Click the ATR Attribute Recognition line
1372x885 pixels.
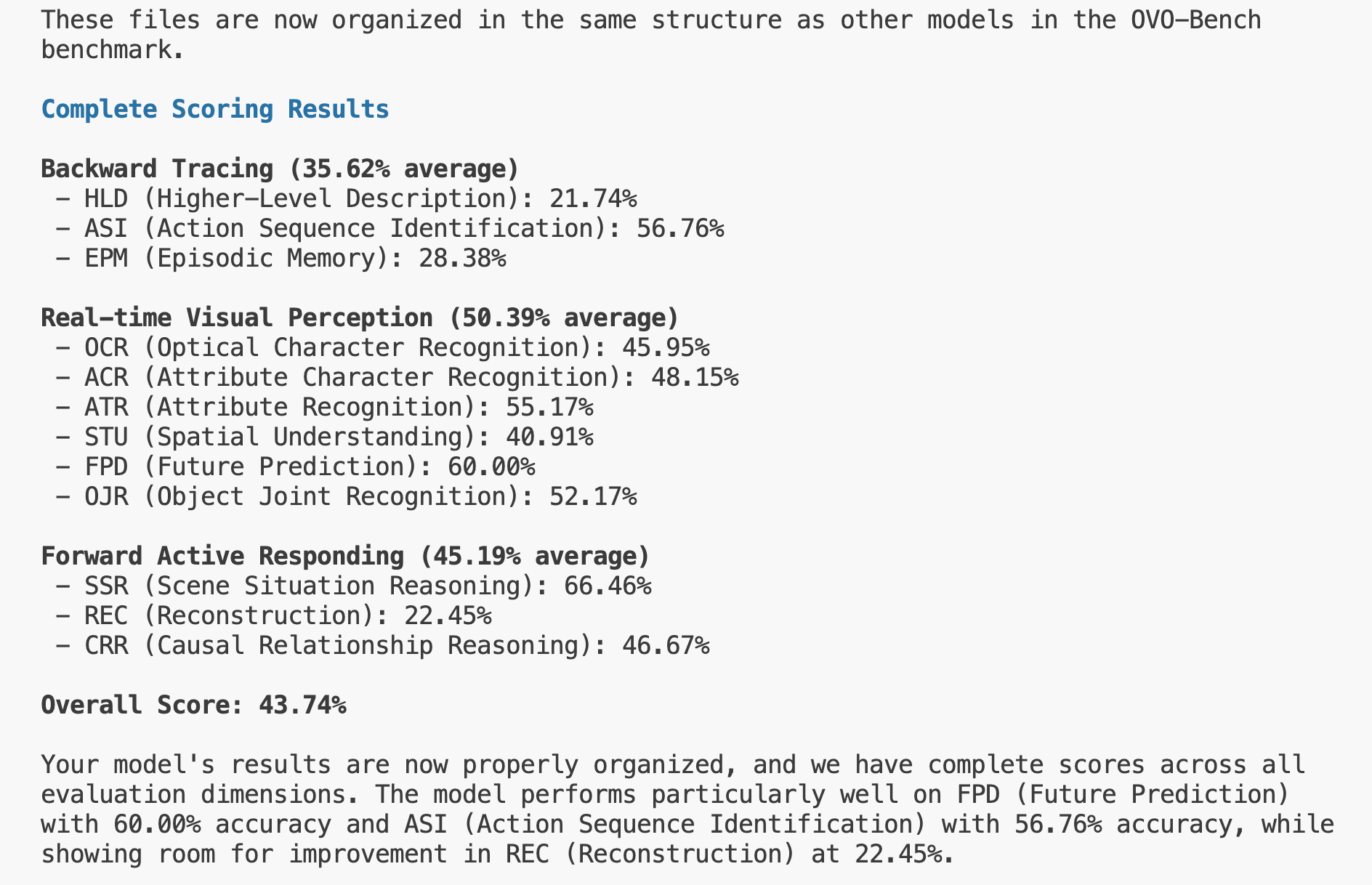(324, 407)
